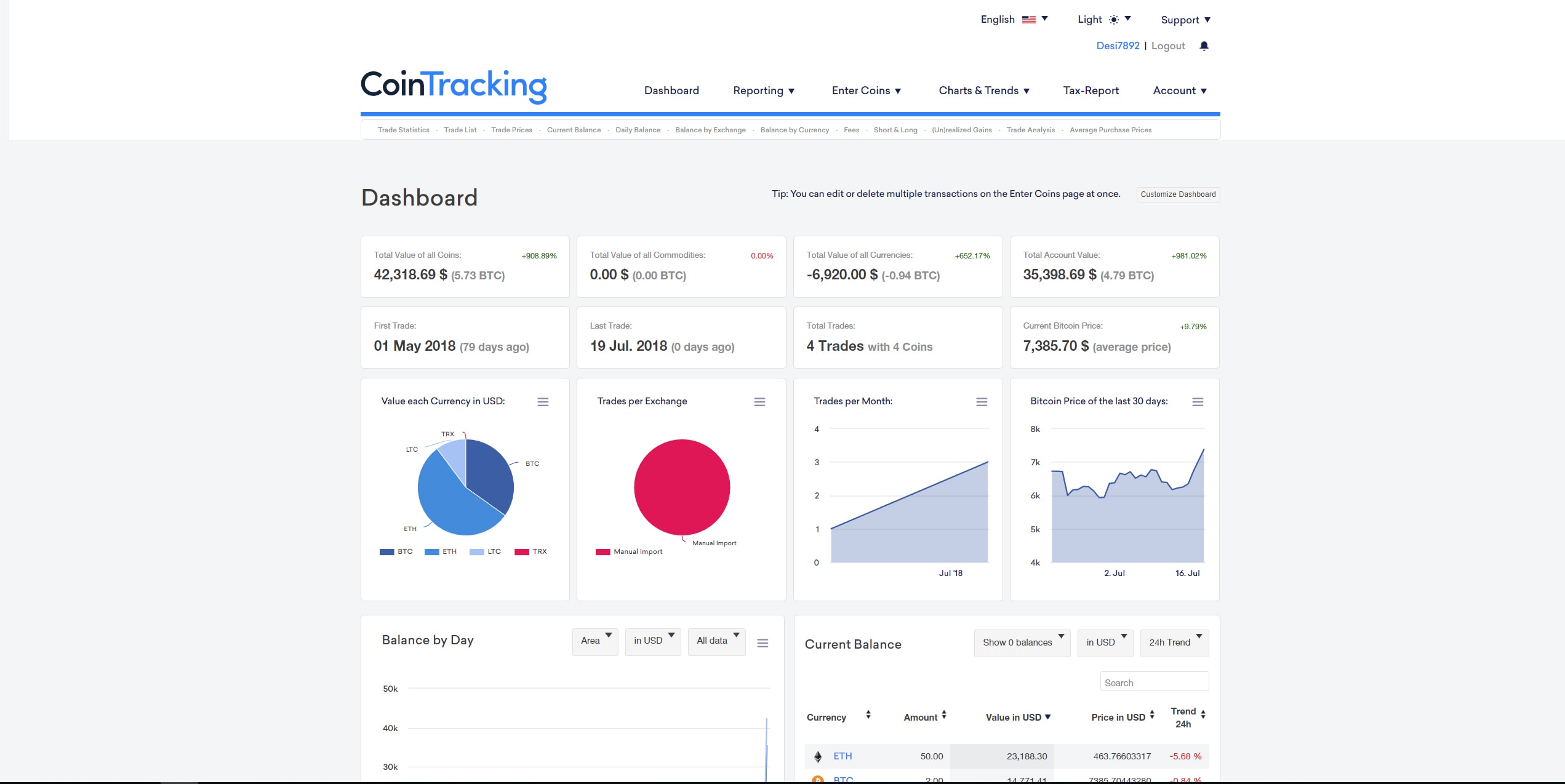
Task: Open the Charts & Trends menu
Action: tap(984, 90)
